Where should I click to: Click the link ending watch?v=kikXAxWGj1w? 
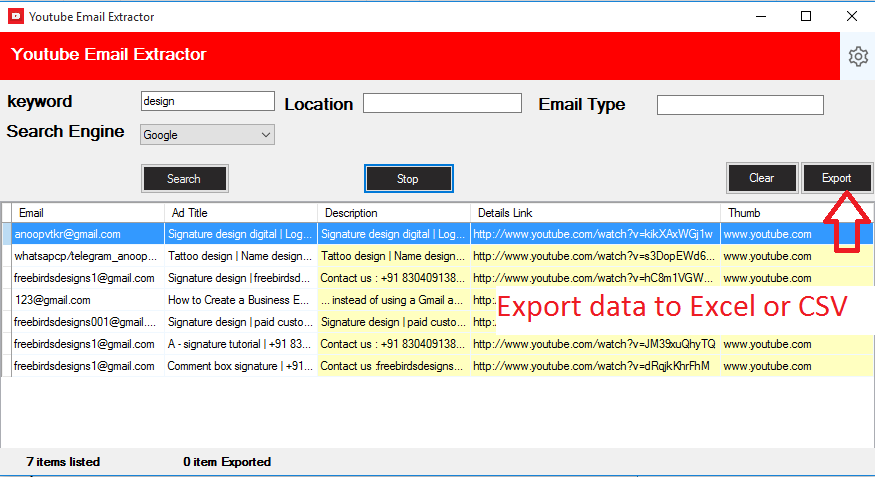593,234
